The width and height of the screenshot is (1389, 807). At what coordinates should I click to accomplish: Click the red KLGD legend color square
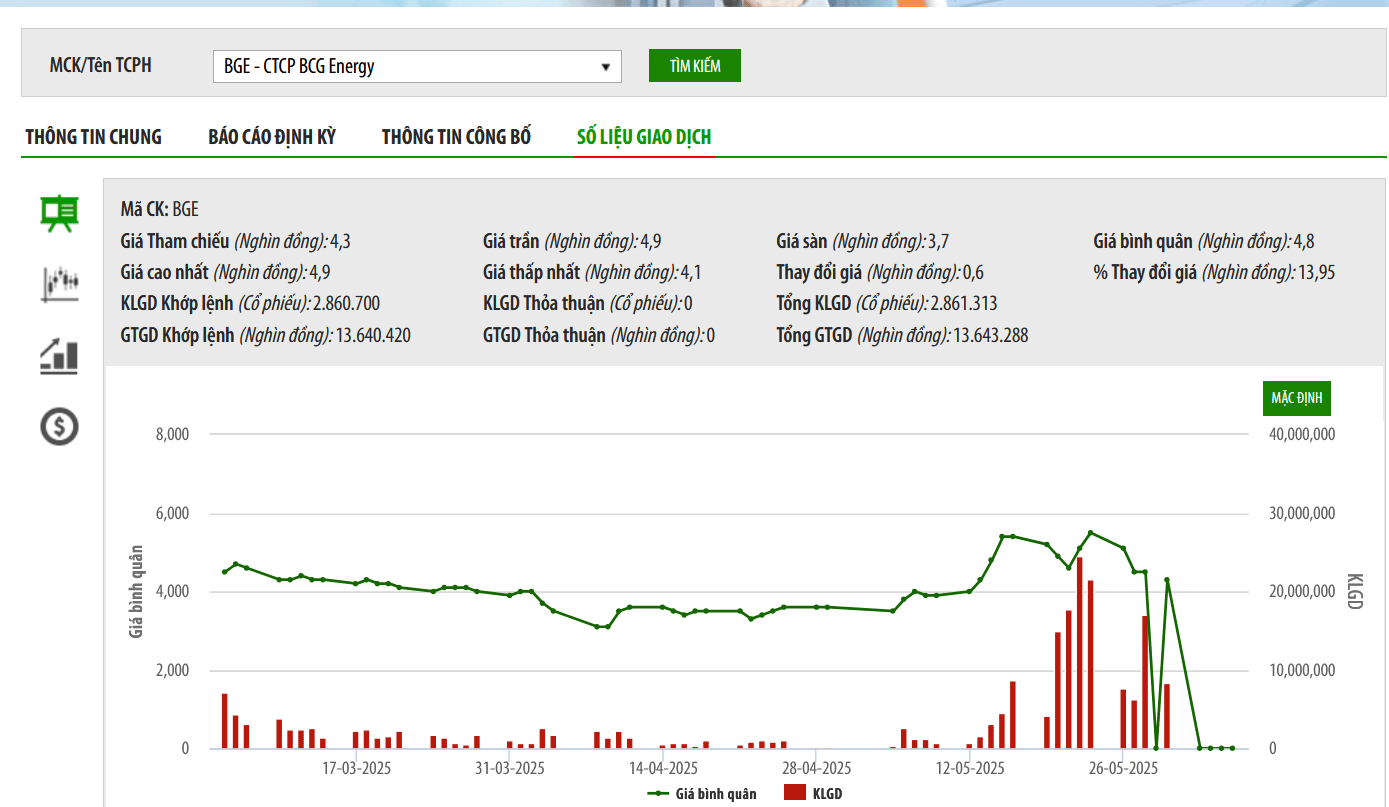coord(795,793)
